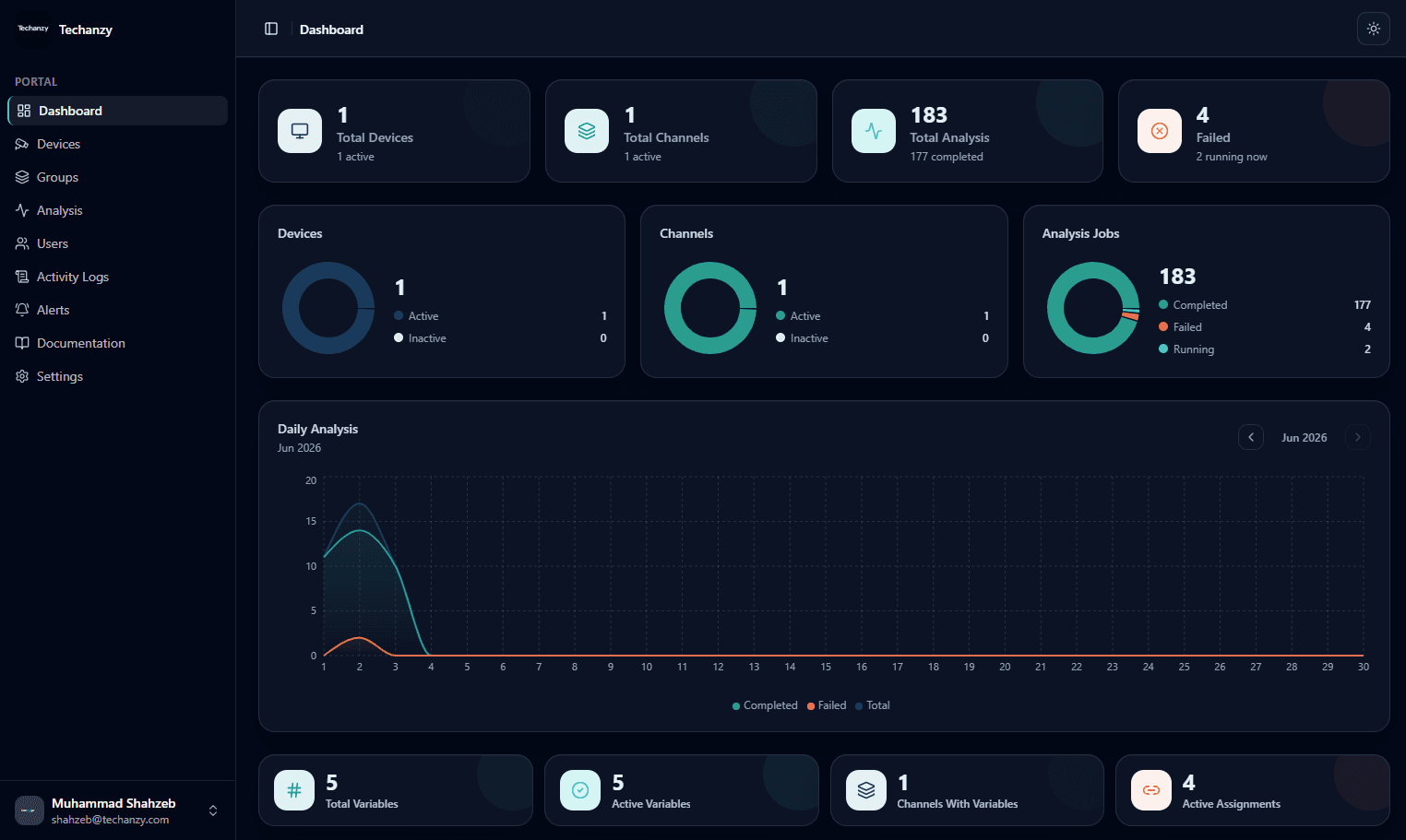Click the Users icon in the sidebar
The image size is (1406, 840).
coord(22,243)
